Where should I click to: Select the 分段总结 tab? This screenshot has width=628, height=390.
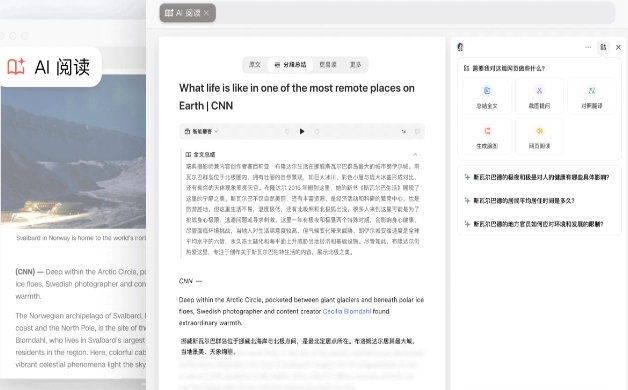pos(290,64)
